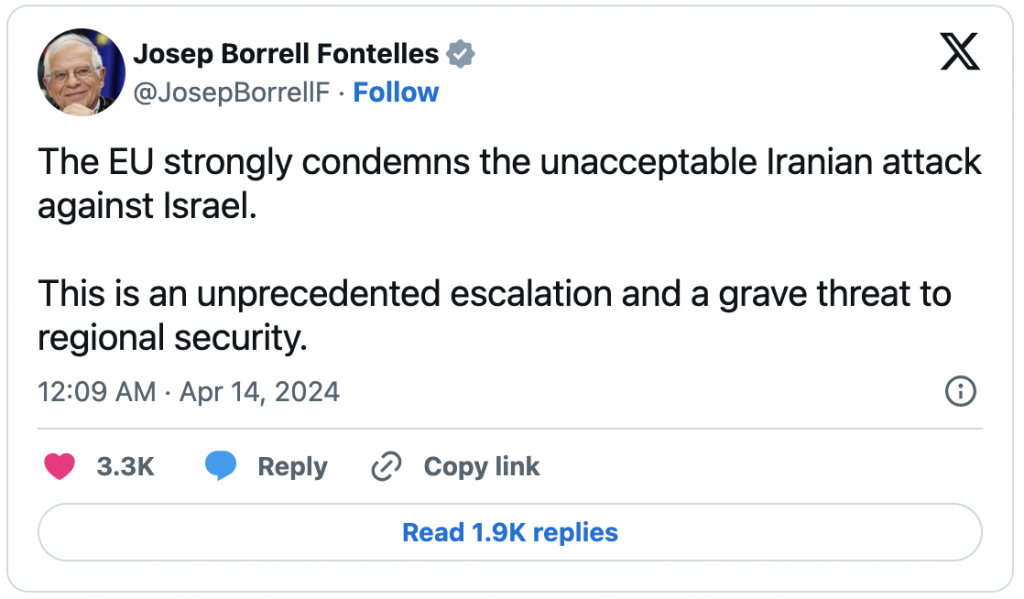Click the blue verified badge beside the name
The width and height of the screenshot is (1024, 599).
[x=459, y=54]
